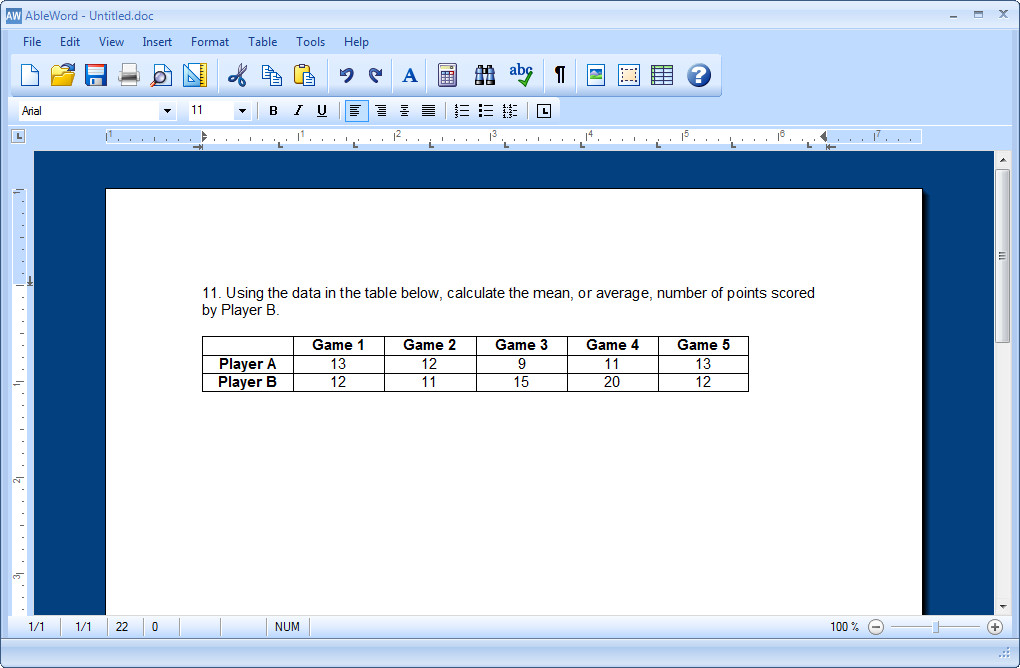Click scrollbar up arrow
Image resolution: width=1020 pixels, height=668 pixels.
click(1002, 159)
